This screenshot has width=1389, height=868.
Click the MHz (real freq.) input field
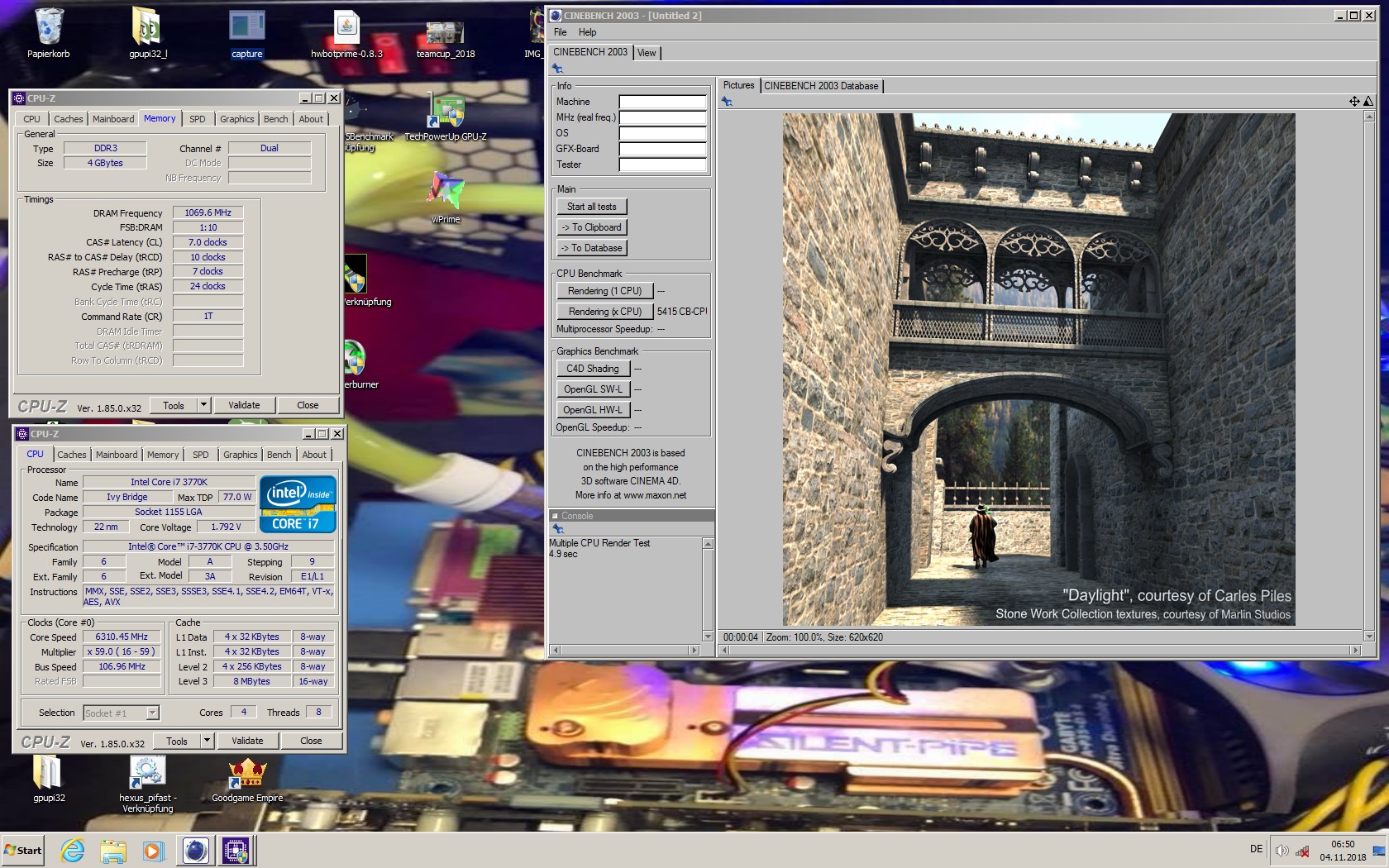[663, 117]
